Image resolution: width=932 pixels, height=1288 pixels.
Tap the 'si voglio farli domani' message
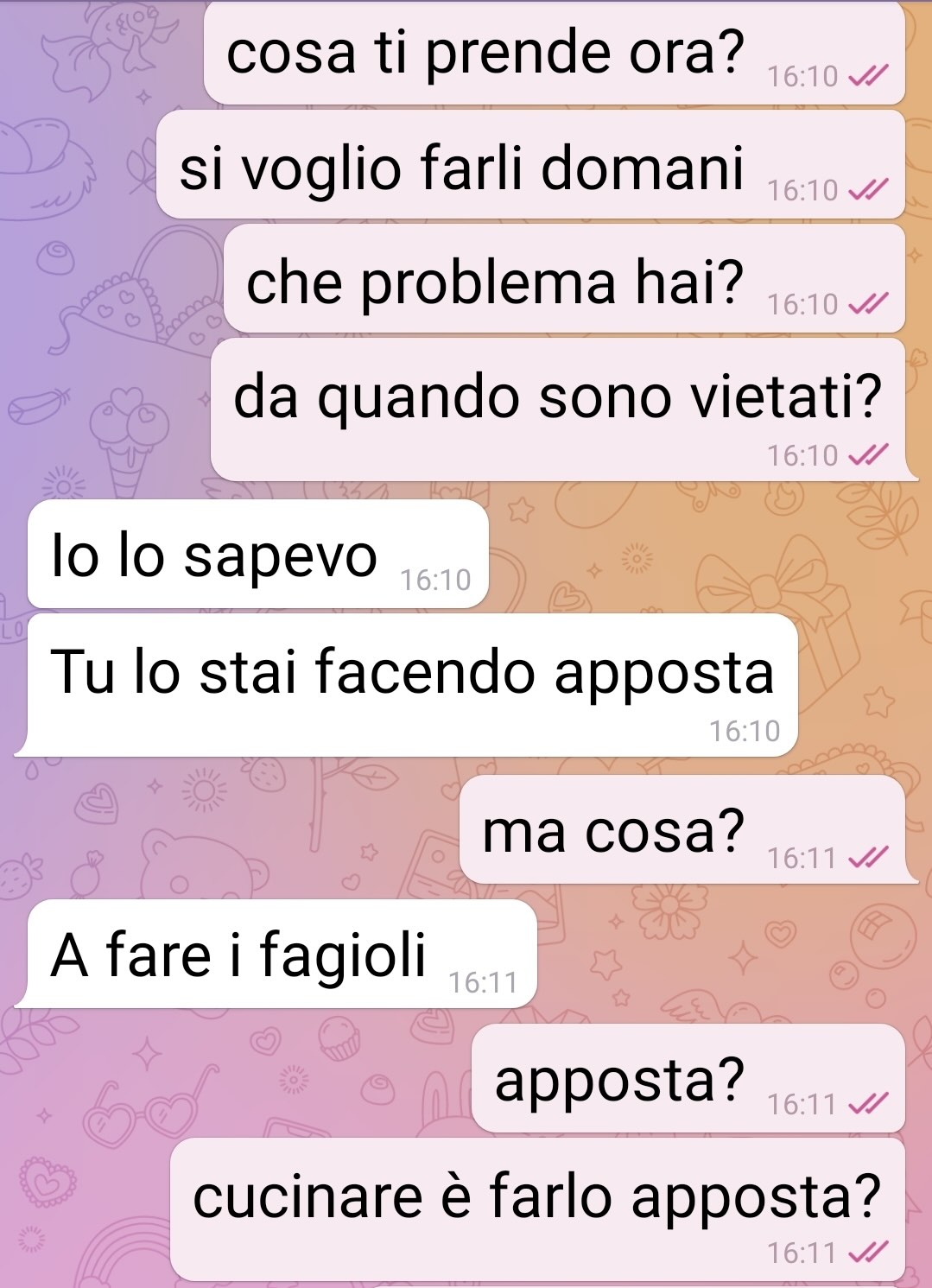530,165
